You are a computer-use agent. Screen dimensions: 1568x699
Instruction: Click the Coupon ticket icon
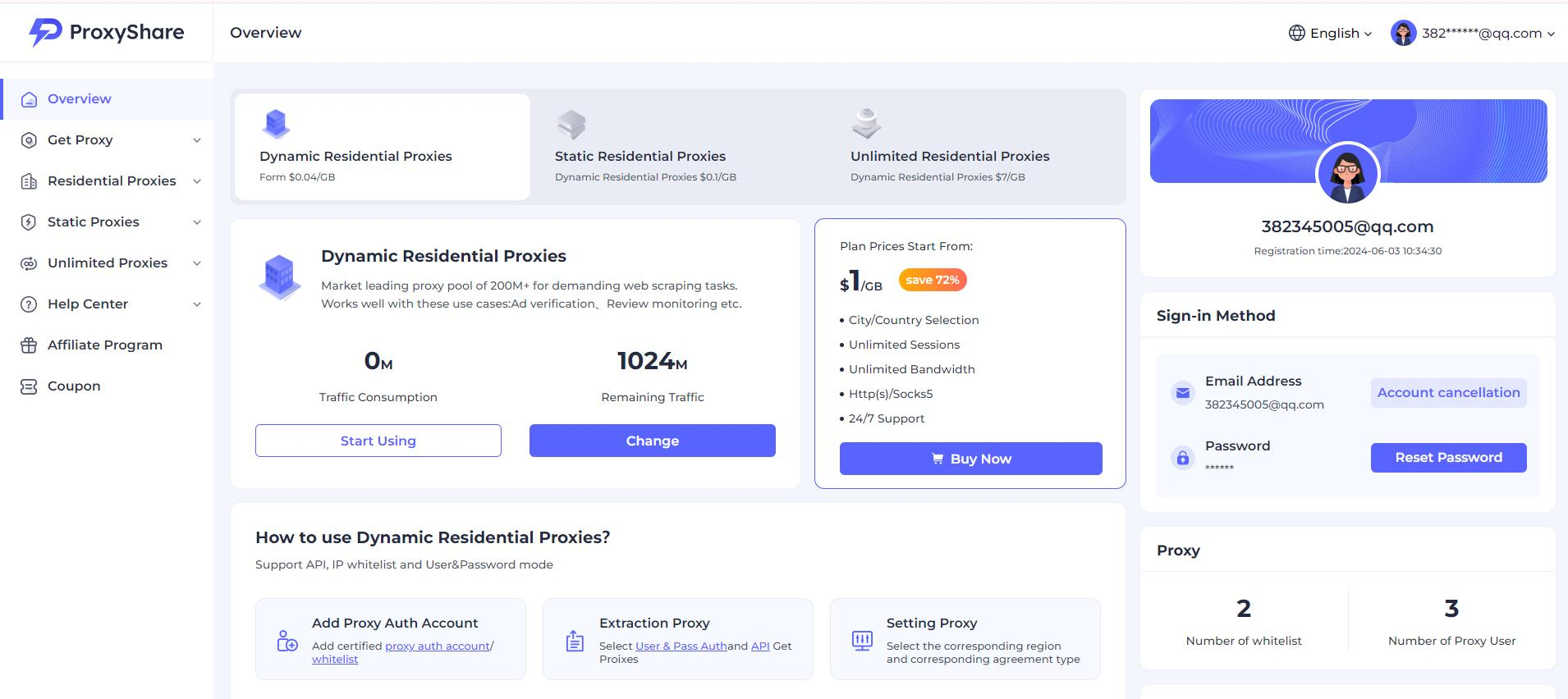click(x=29, y=386)
